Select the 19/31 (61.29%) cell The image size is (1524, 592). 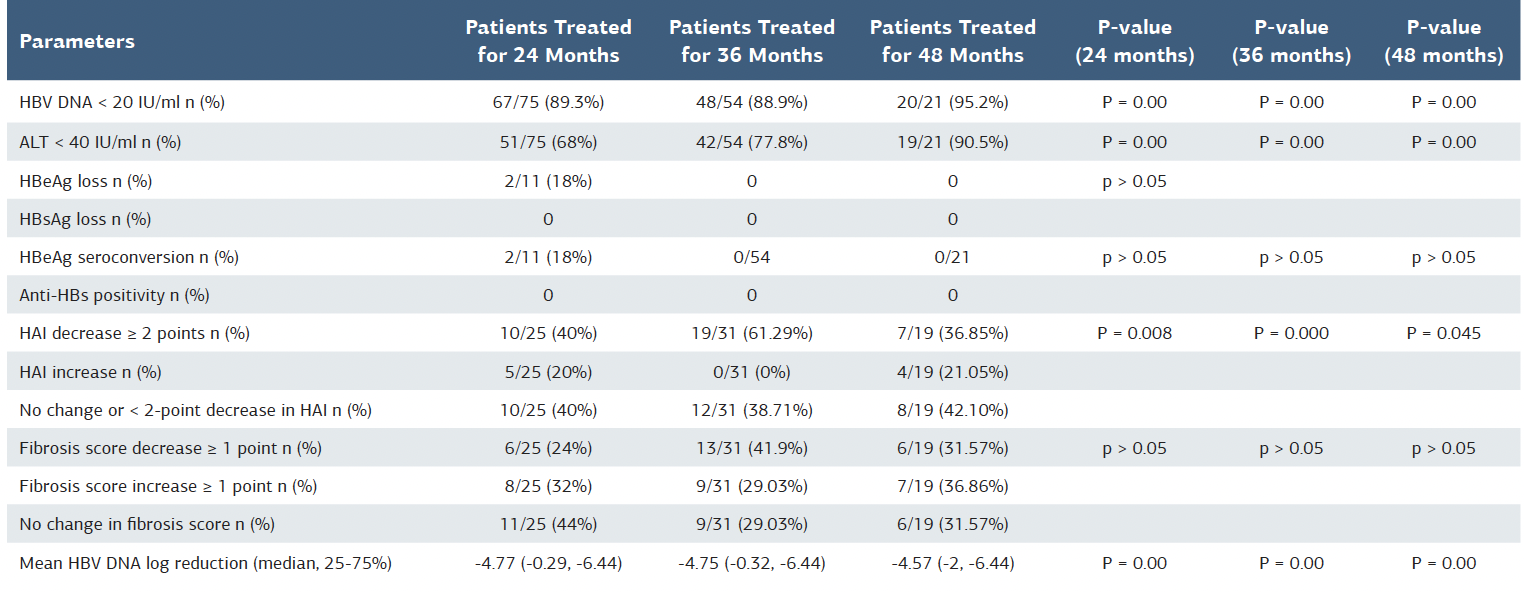(752, 333)
